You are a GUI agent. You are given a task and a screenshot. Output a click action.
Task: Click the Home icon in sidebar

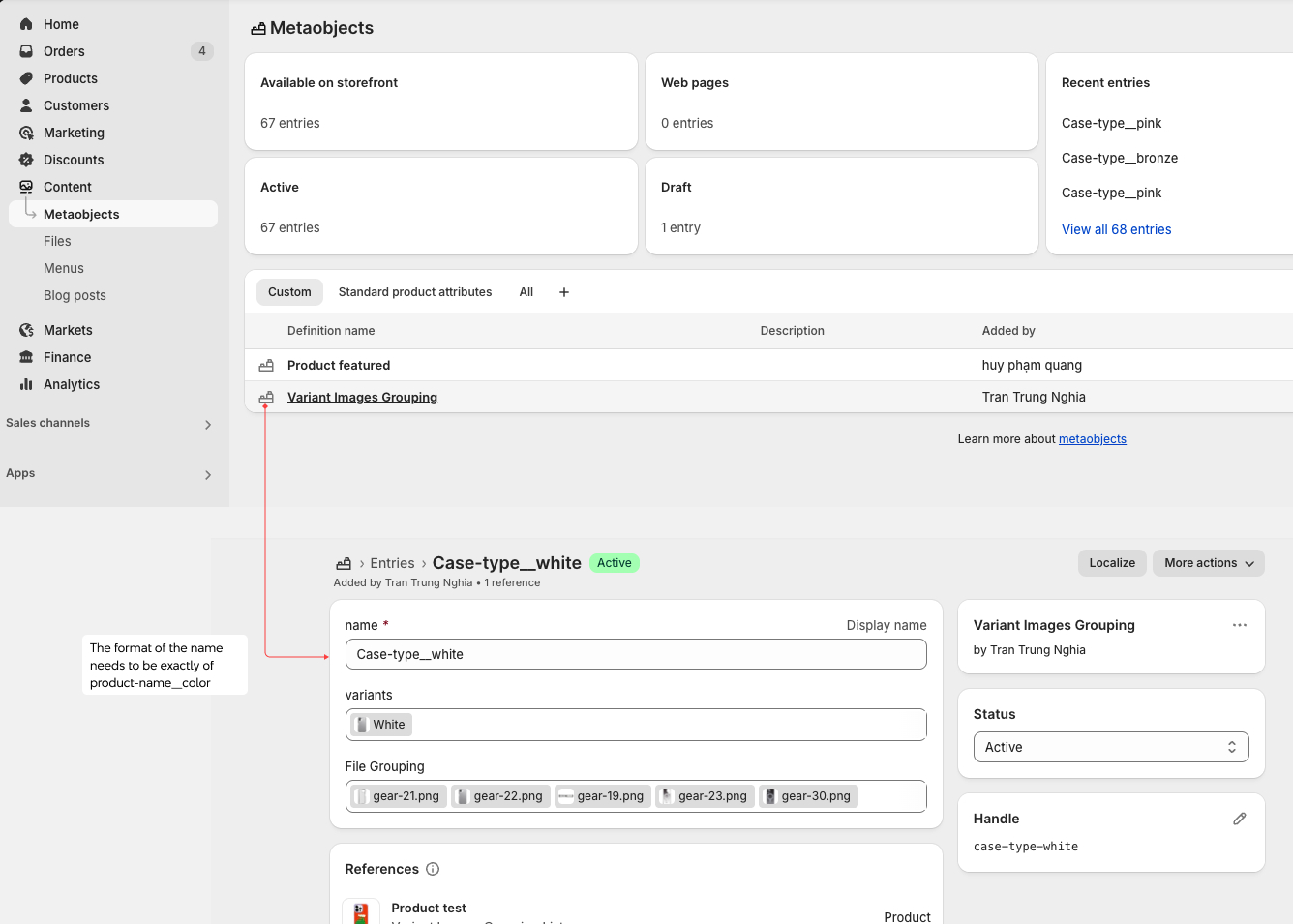(x=26, y=24)
